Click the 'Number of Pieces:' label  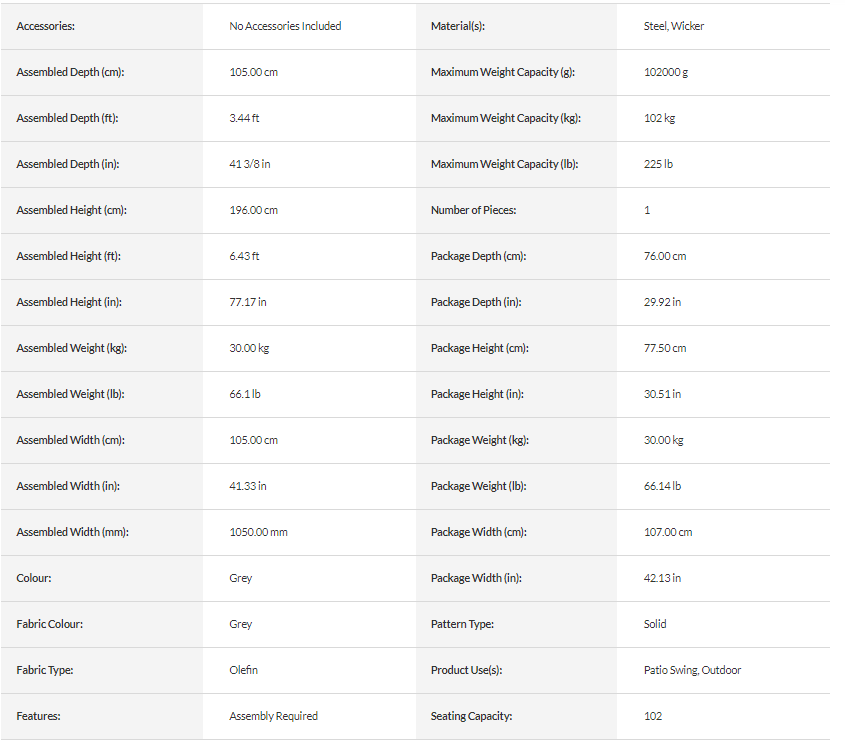pos(473,210)
